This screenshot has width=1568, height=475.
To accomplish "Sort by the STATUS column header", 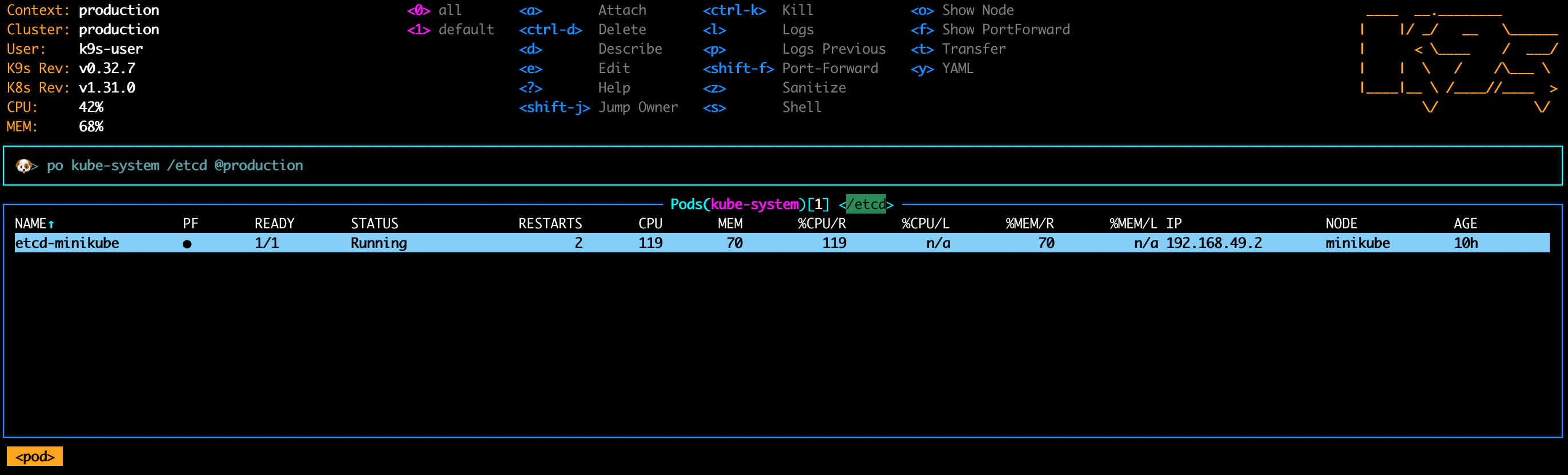I will tap(375, 224).
